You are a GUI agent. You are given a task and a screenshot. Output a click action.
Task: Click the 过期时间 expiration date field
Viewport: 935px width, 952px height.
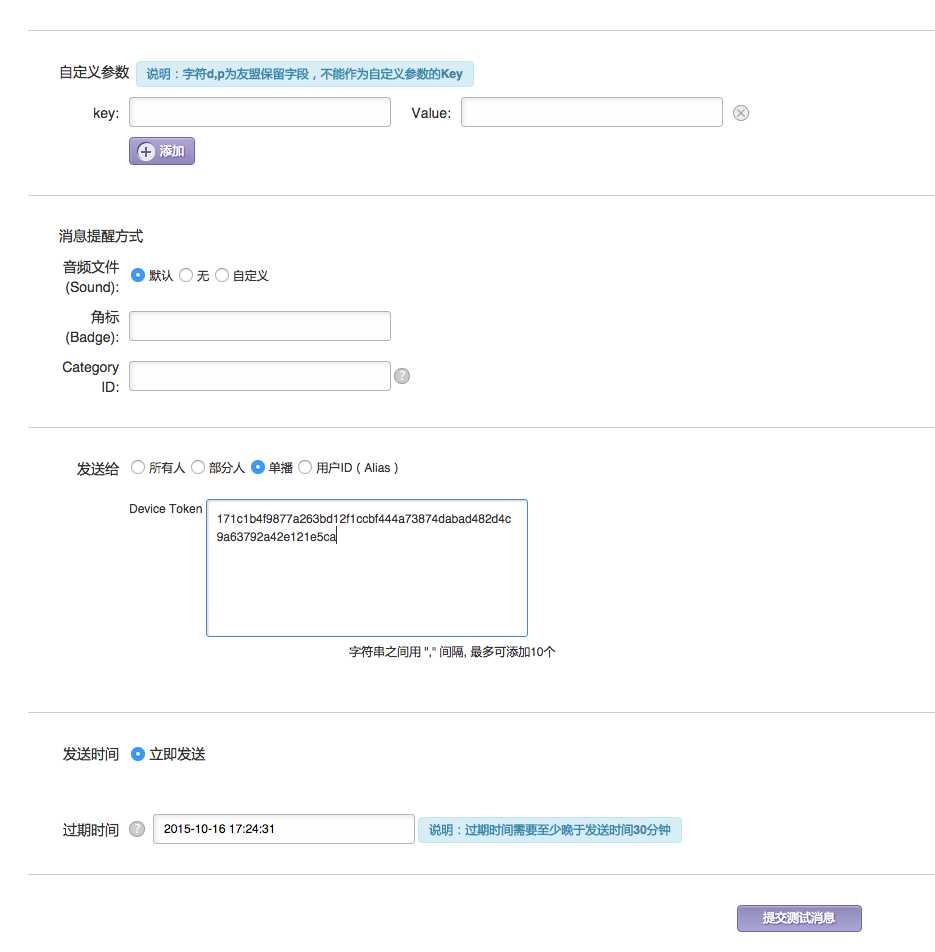283,829
